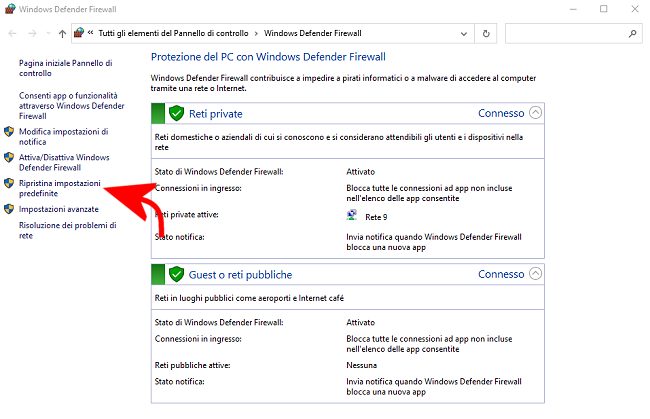
Task: Click the Reti pubbliche attive label
Action: pyautogui.click(x=192, y=365)
